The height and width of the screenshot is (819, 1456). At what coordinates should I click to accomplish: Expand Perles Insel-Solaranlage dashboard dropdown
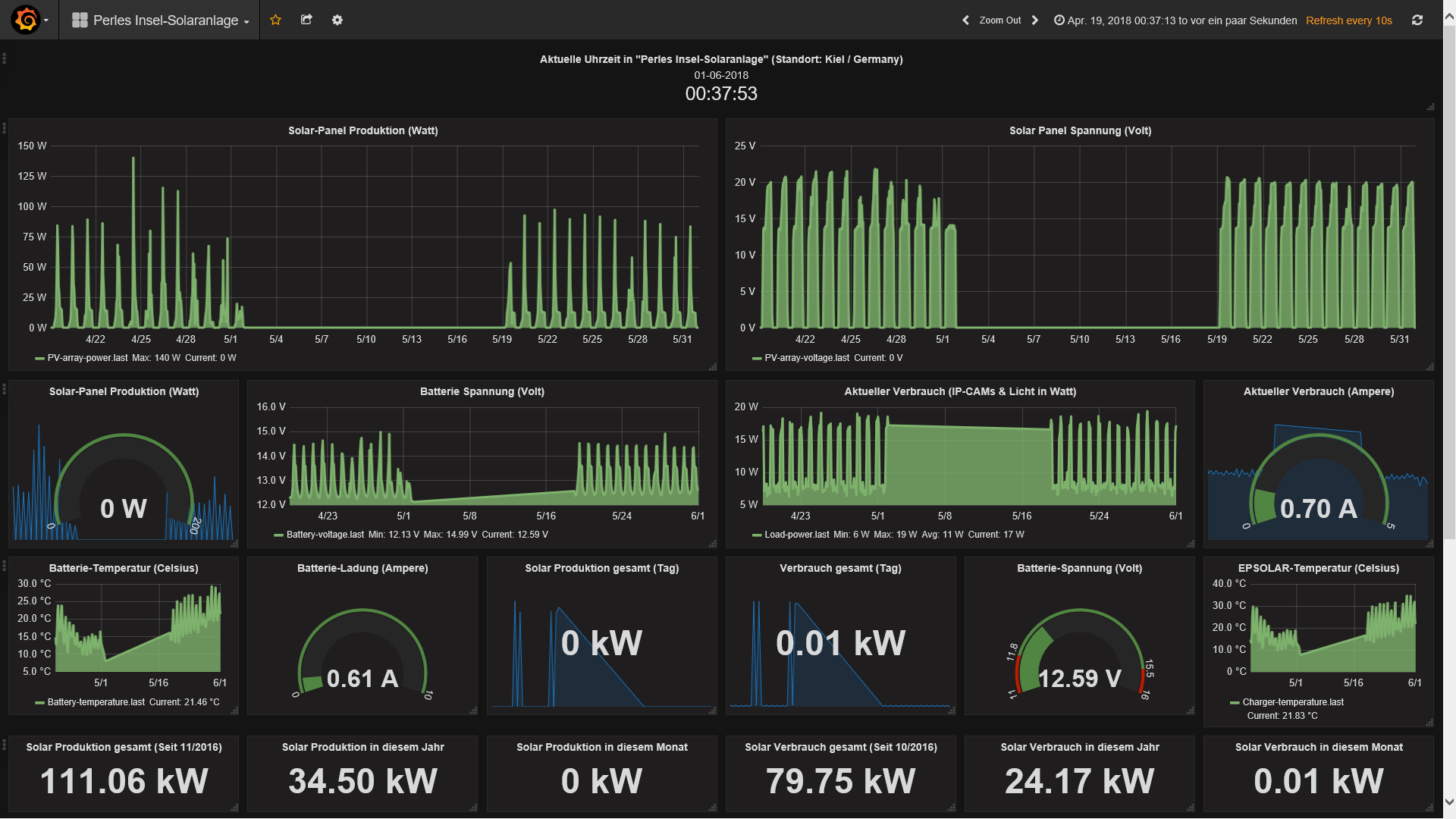pos(162,20)
